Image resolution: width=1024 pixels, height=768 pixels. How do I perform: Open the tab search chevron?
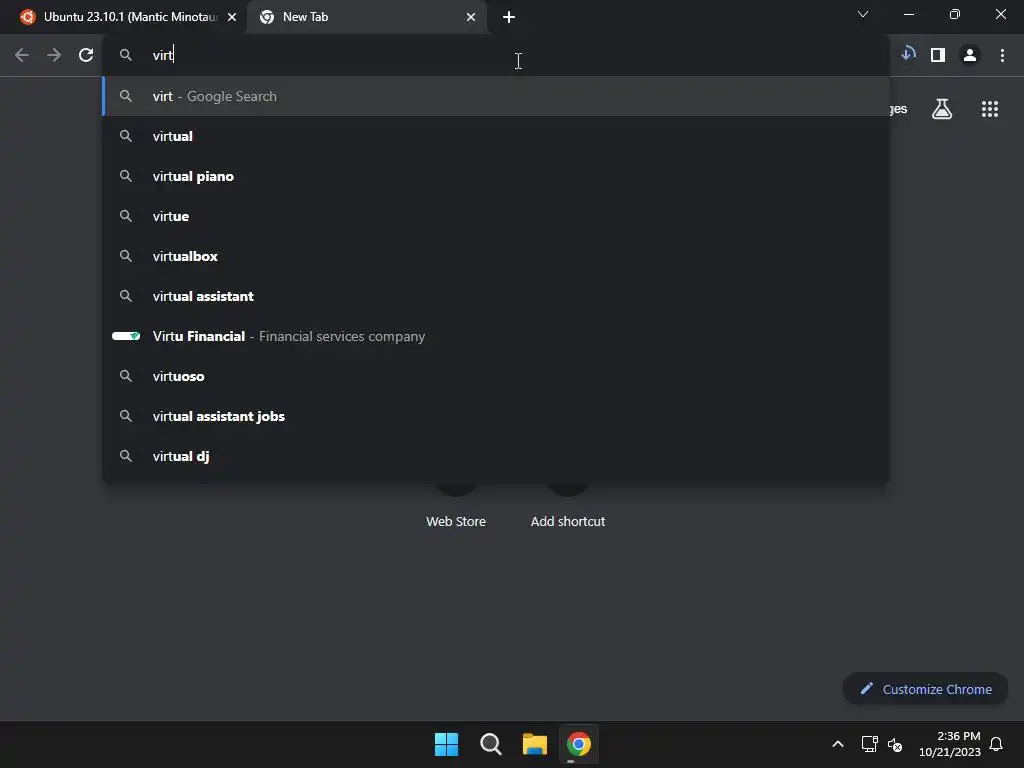click(x=863, y=14)
